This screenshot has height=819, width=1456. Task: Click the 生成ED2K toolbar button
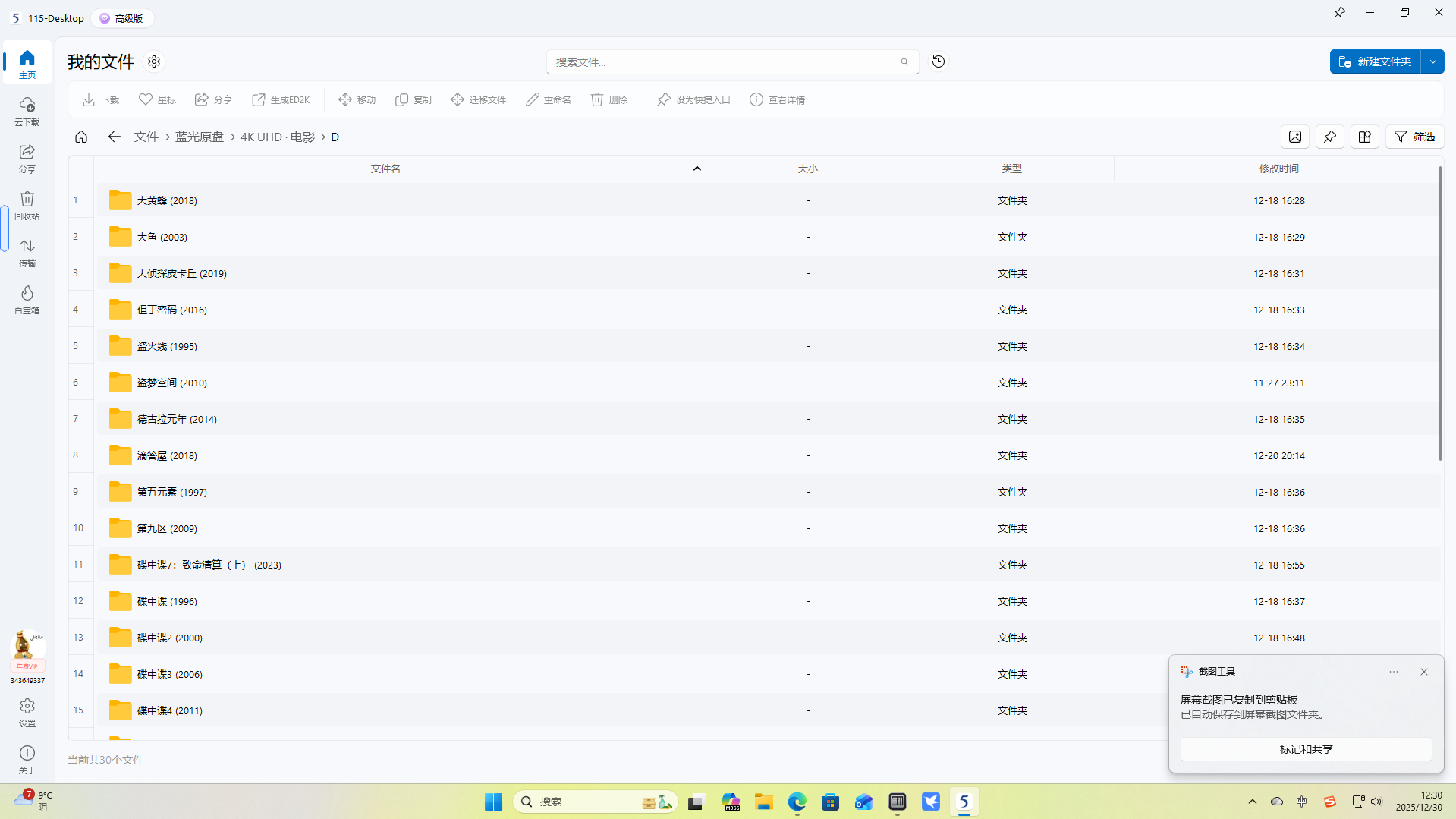[x=281, y=99]
